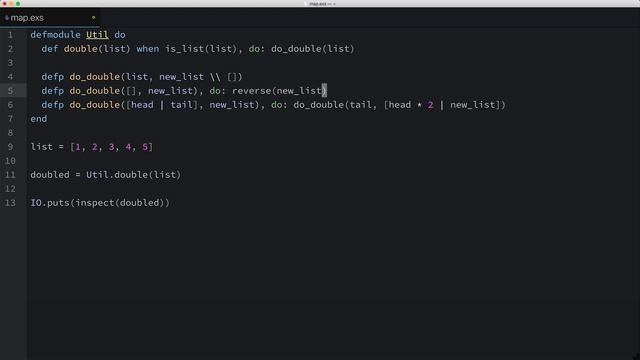The height and width of the screenshot is (360, 640).
Task: Click 'when' keyword on line 2
Action: pyautogui.click(x=148, y=49)
